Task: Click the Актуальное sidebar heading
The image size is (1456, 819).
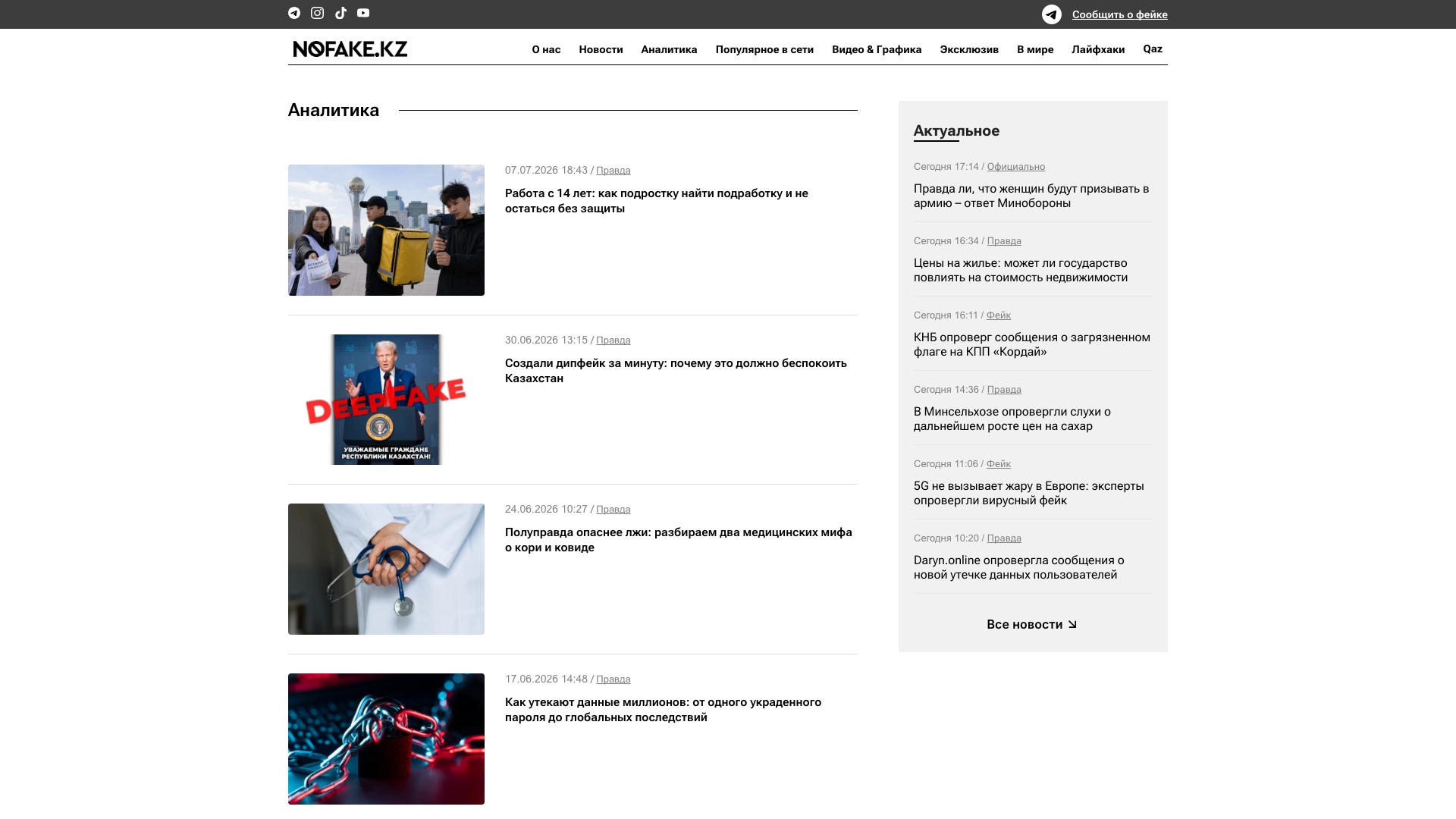Action: tap(956, 131)
